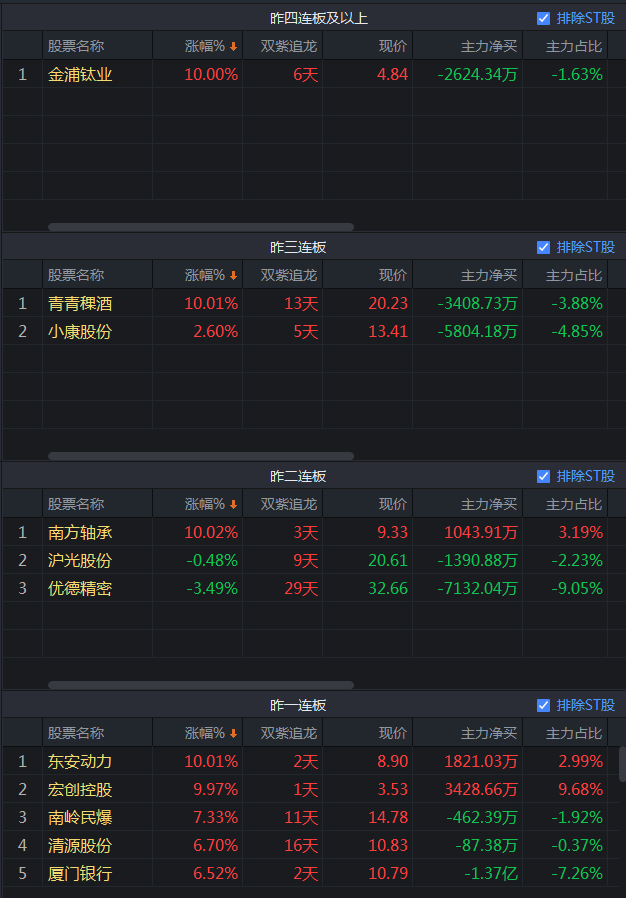Open the 东安动力 stock
This screenshot has width=626, height=898.
pos(80,761)
